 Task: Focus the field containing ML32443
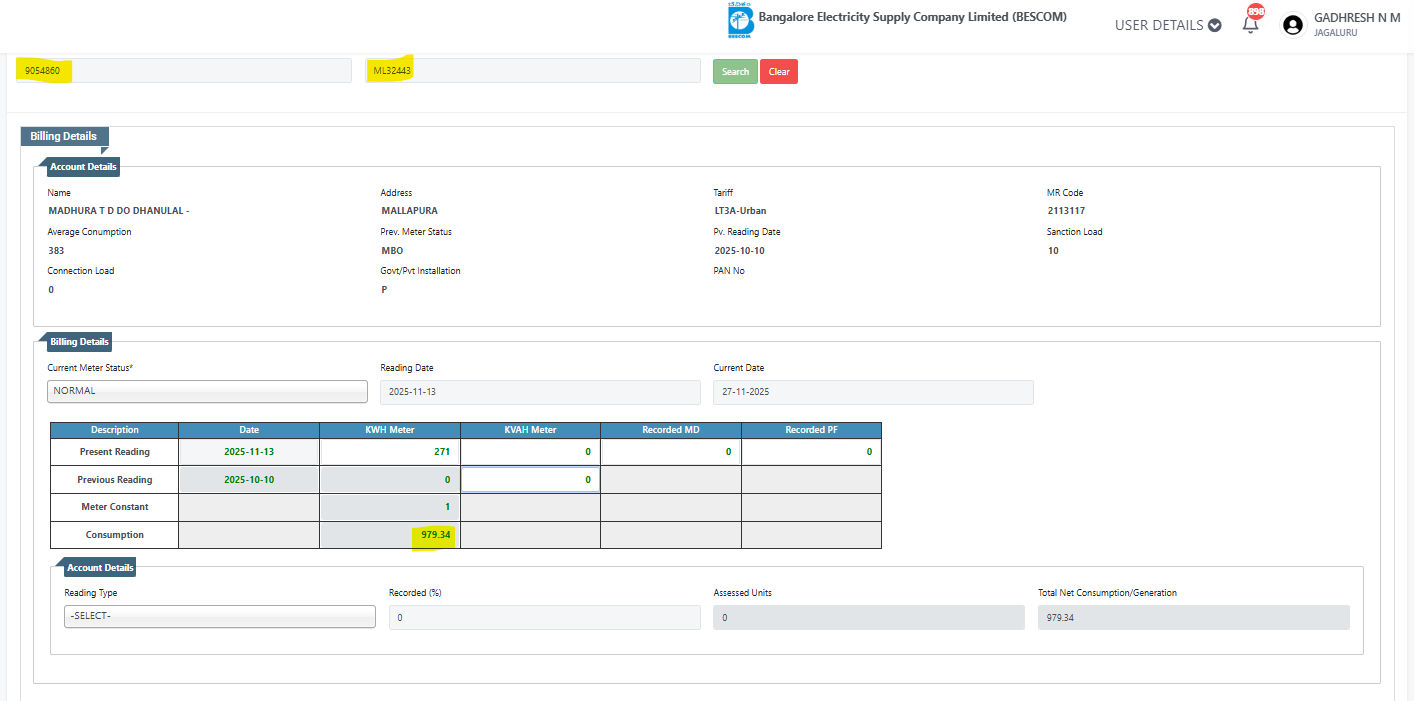click(533, 71)
